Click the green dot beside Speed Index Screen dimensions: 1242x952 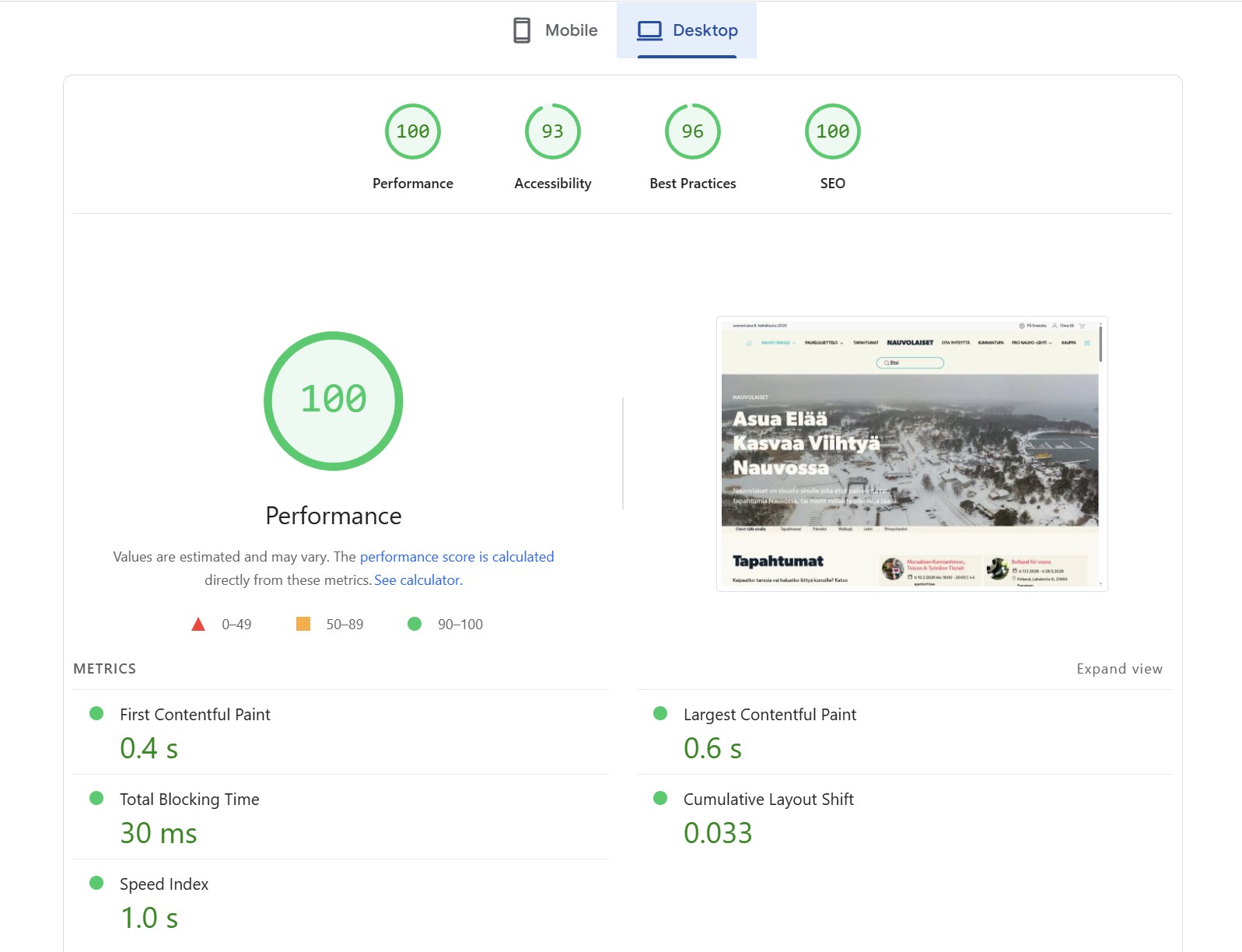tap(96, 883)
